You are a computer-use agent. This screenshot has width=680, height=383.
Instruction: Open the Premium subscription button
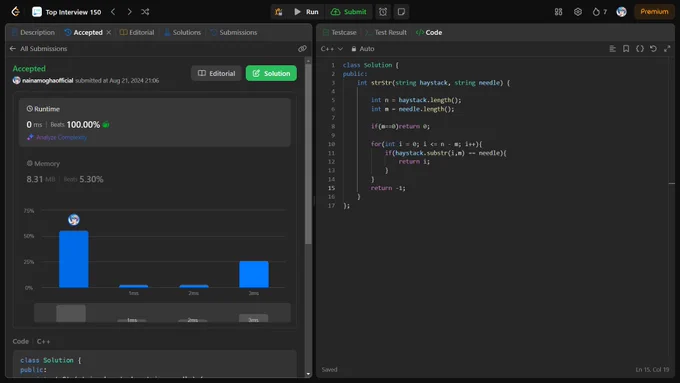654,12
